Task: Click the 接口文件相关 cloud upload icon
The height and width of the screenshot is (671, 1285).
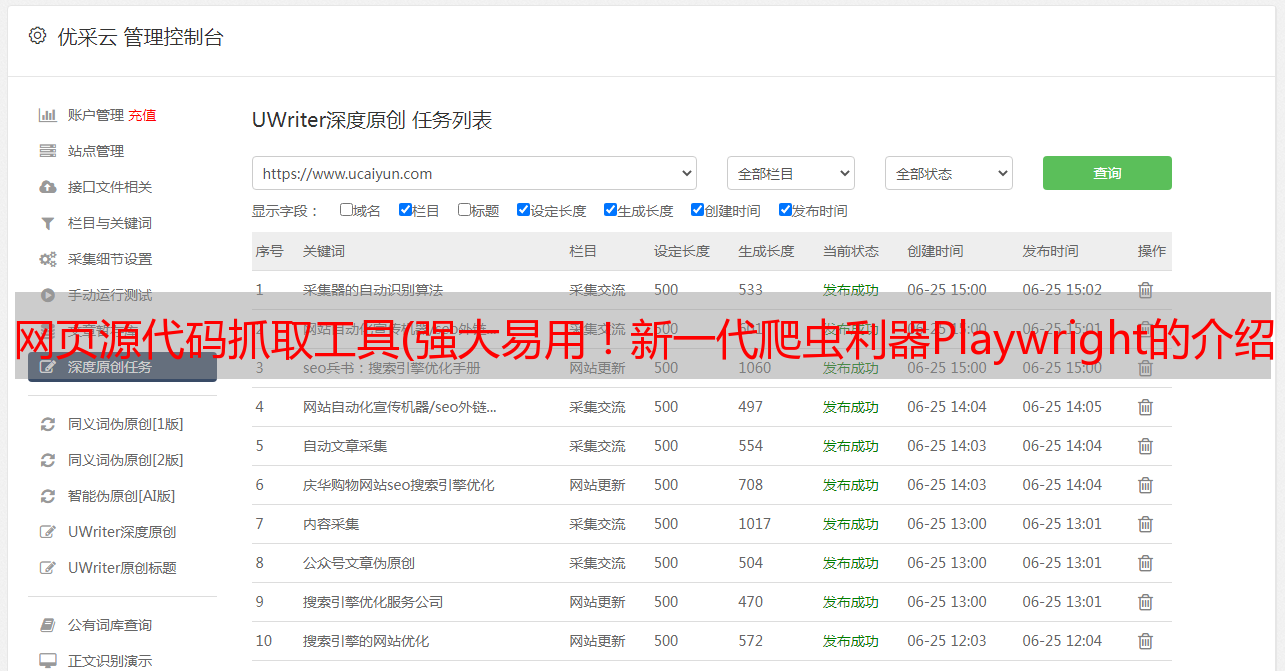Action: 47,187
